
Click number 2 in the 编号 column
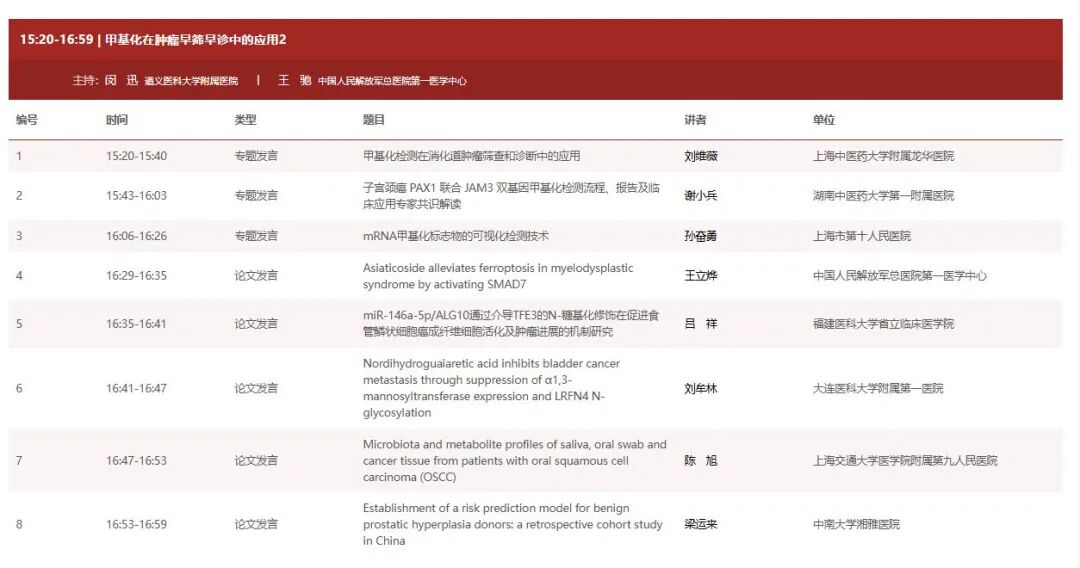tap(19, 196)
